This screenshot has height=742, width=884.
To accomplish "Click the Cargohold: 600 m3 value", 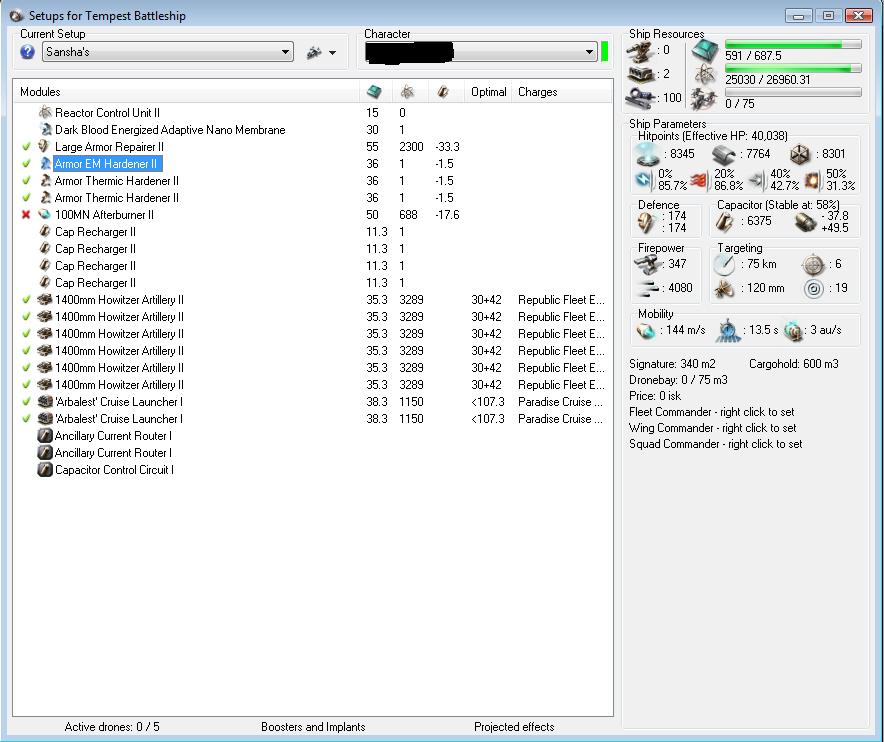I will click(794, 364).
